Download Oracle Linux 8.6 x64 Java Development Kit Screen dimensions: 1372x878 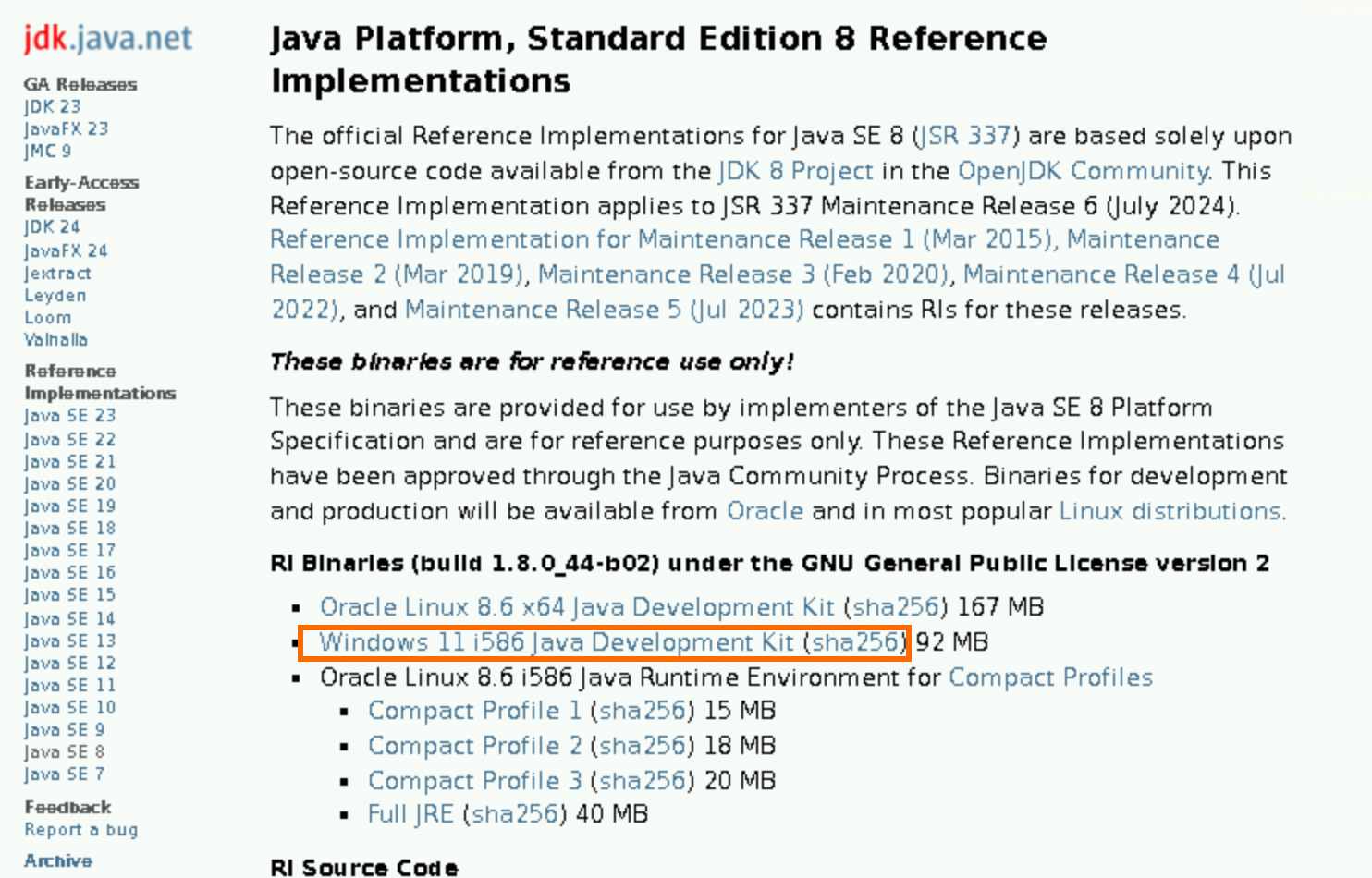click(x=577, y=607)
